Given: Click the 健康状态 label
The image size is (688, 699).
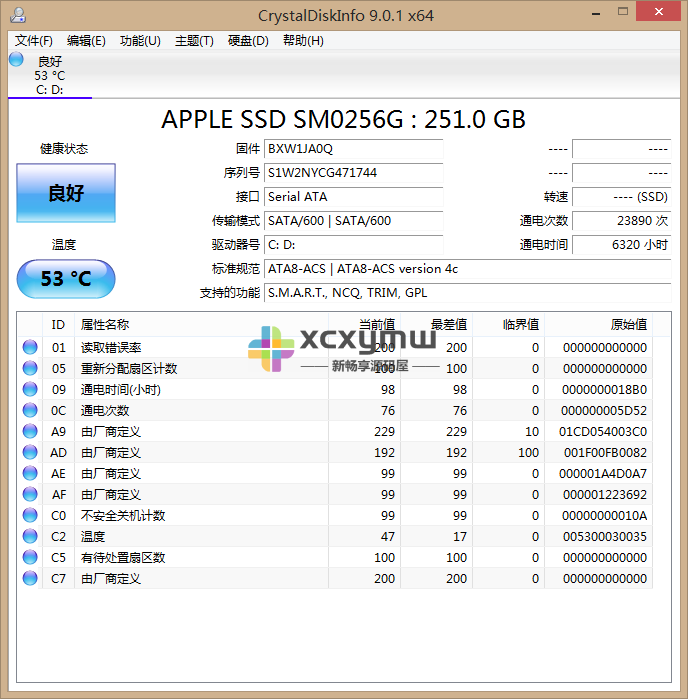Looking at the screenshot, I should coord(64,148).
